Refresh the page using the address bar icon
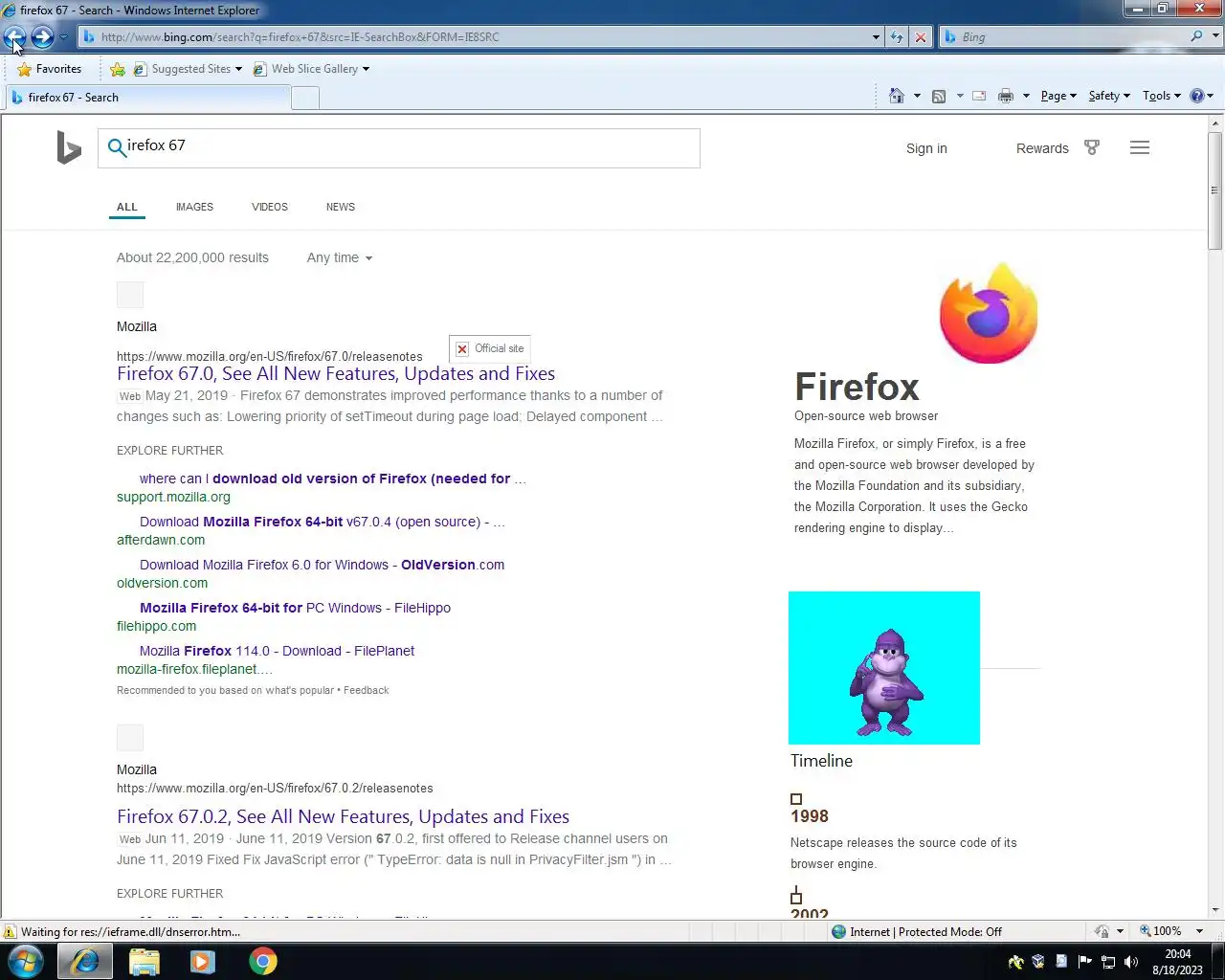The width and height of the screenshot is (1225, 980). pos(897,37)
